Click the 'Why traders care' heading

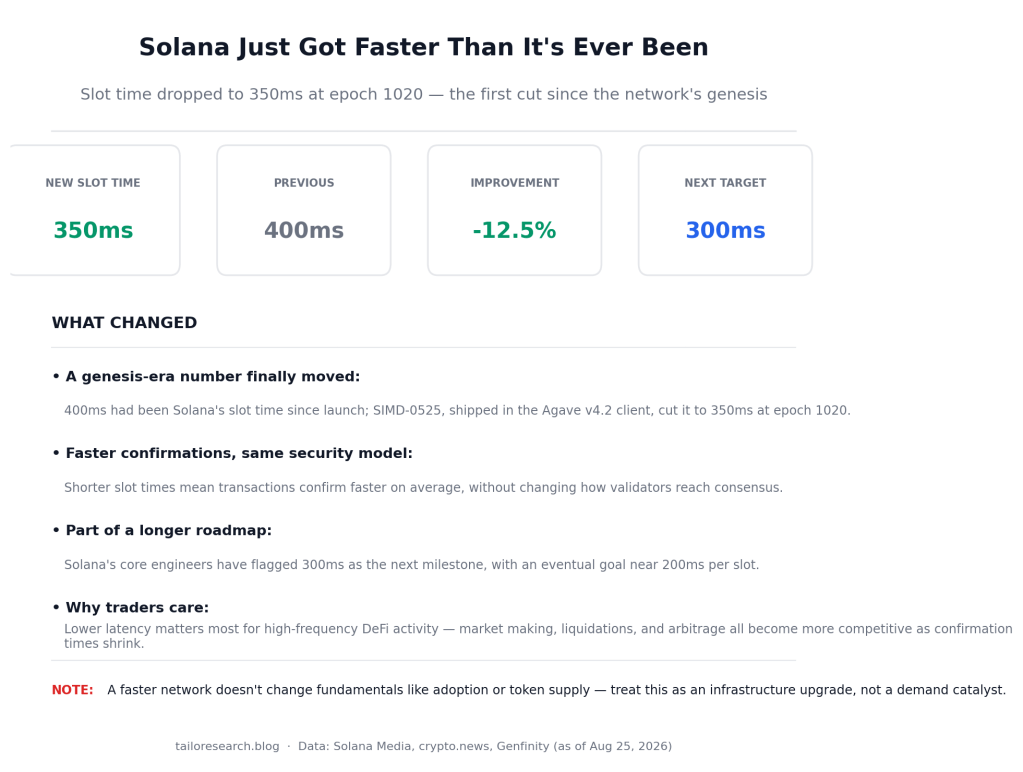pyautogui.click(x=130, y=607)
